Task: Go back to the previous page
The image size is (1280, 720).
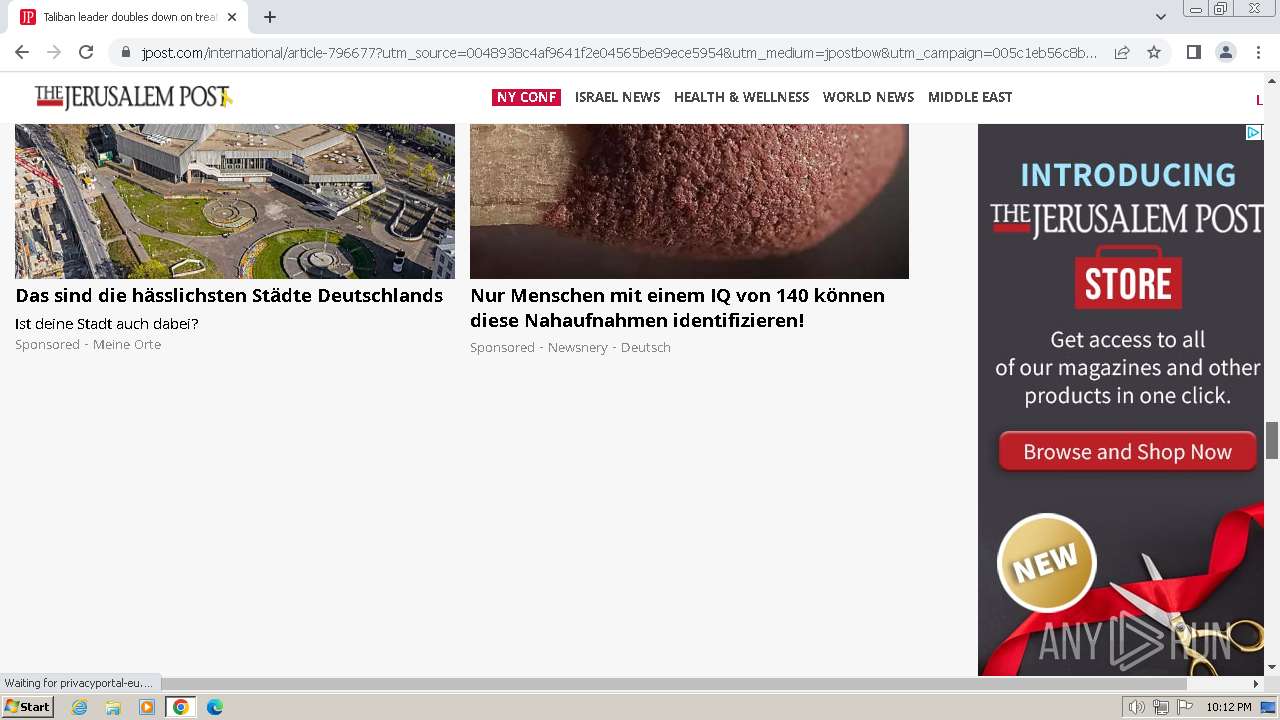Action: (x=22, y=52)
